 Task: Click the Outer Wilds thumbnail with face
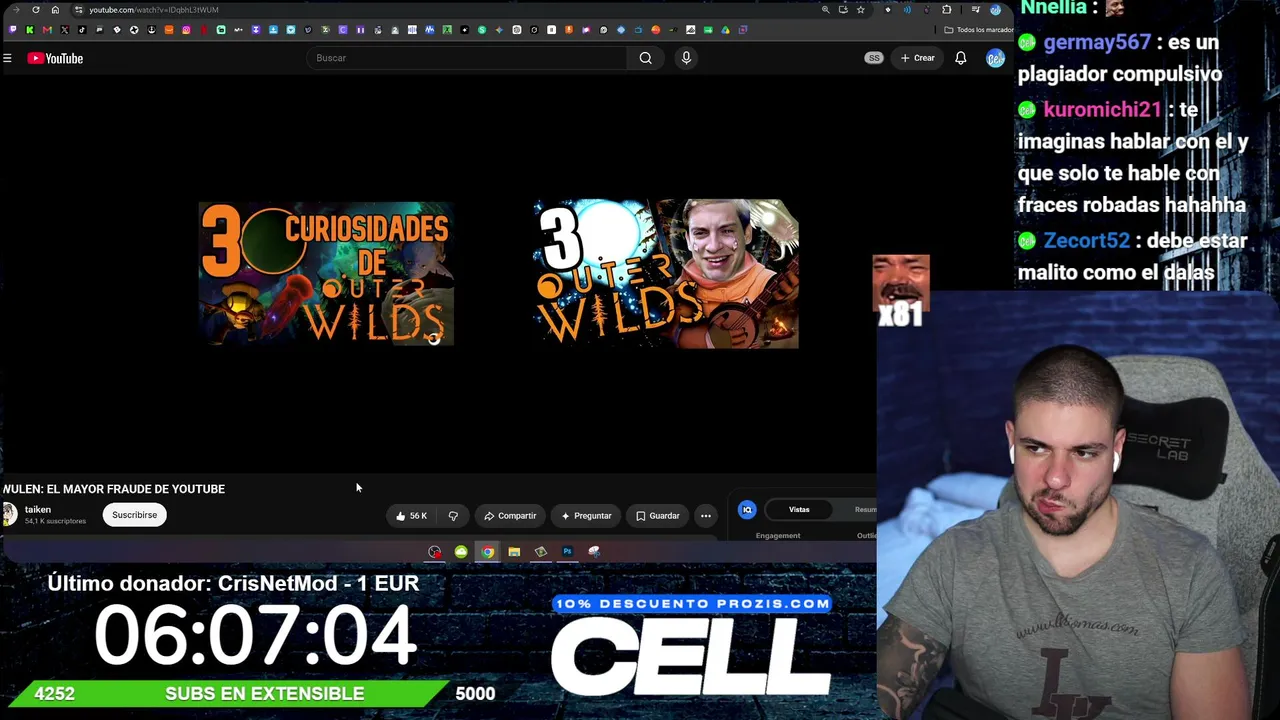pos(666,274)
